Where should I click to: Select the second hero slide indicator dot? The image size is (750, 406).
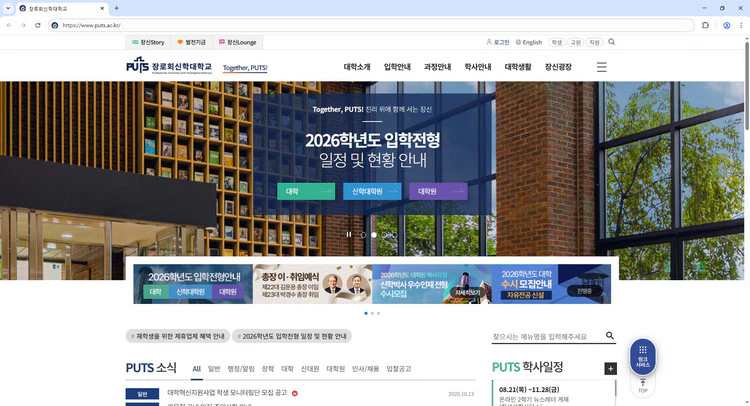pyautogui.click(x=374, y=235)
